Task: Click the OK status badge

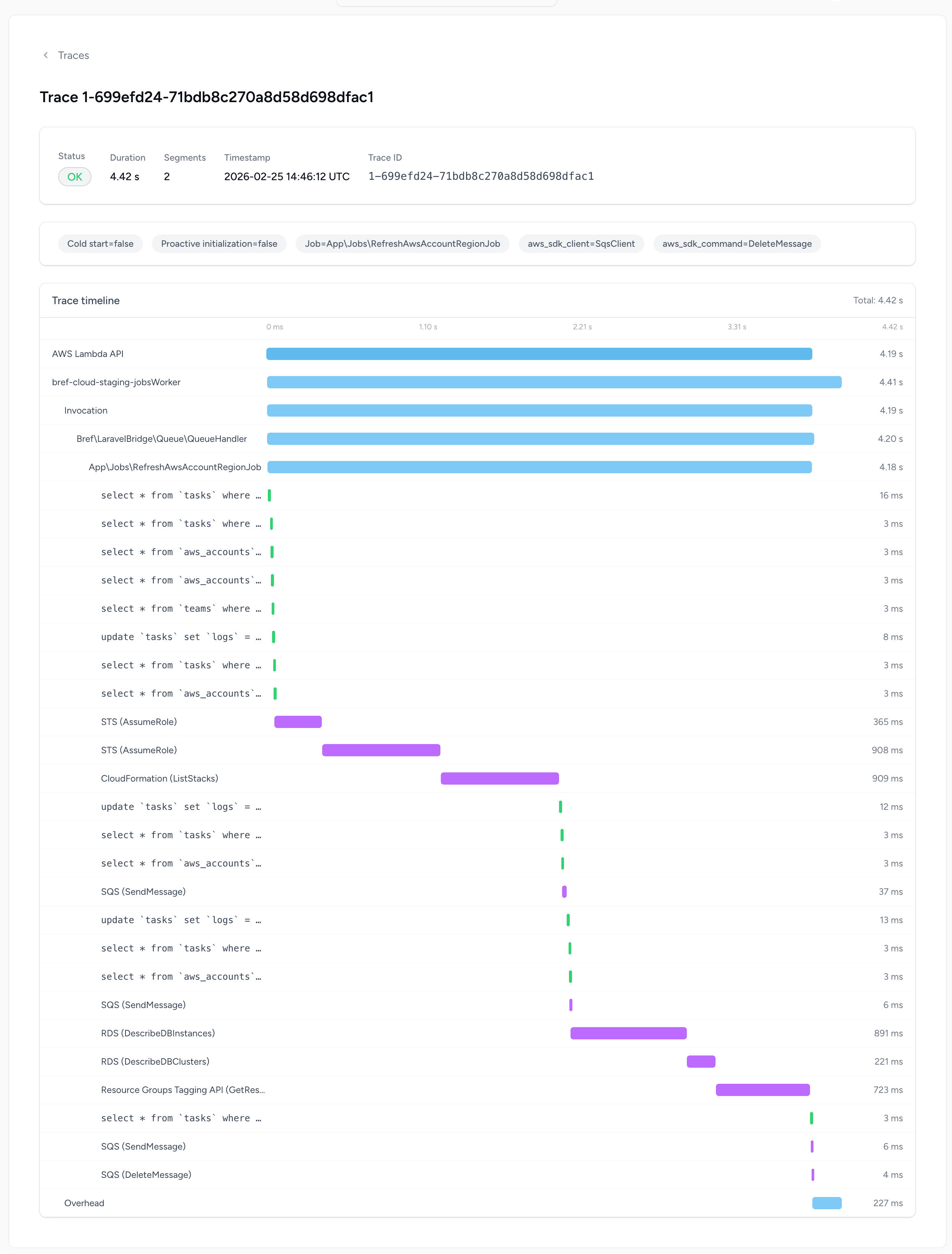Action: coord(75,177)
